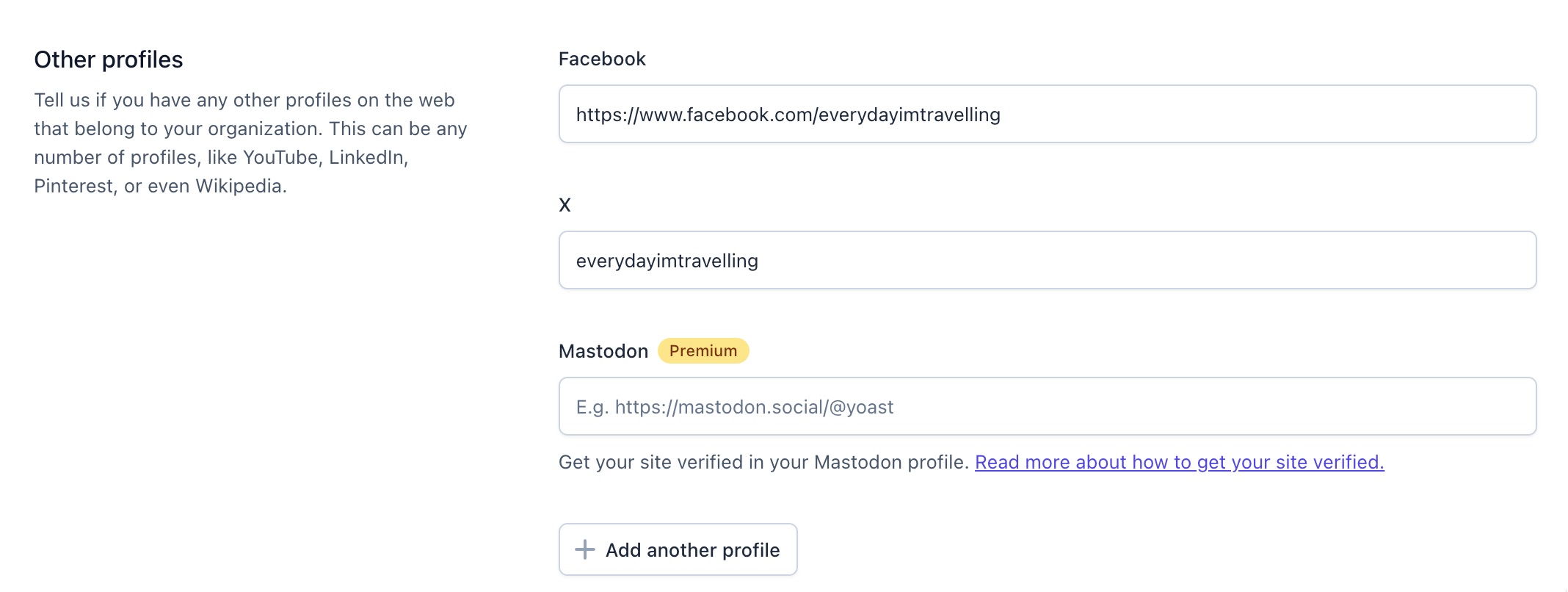Click the word LinkedIn in the description
The image size is (1568, 592).
tap(369, 157)
